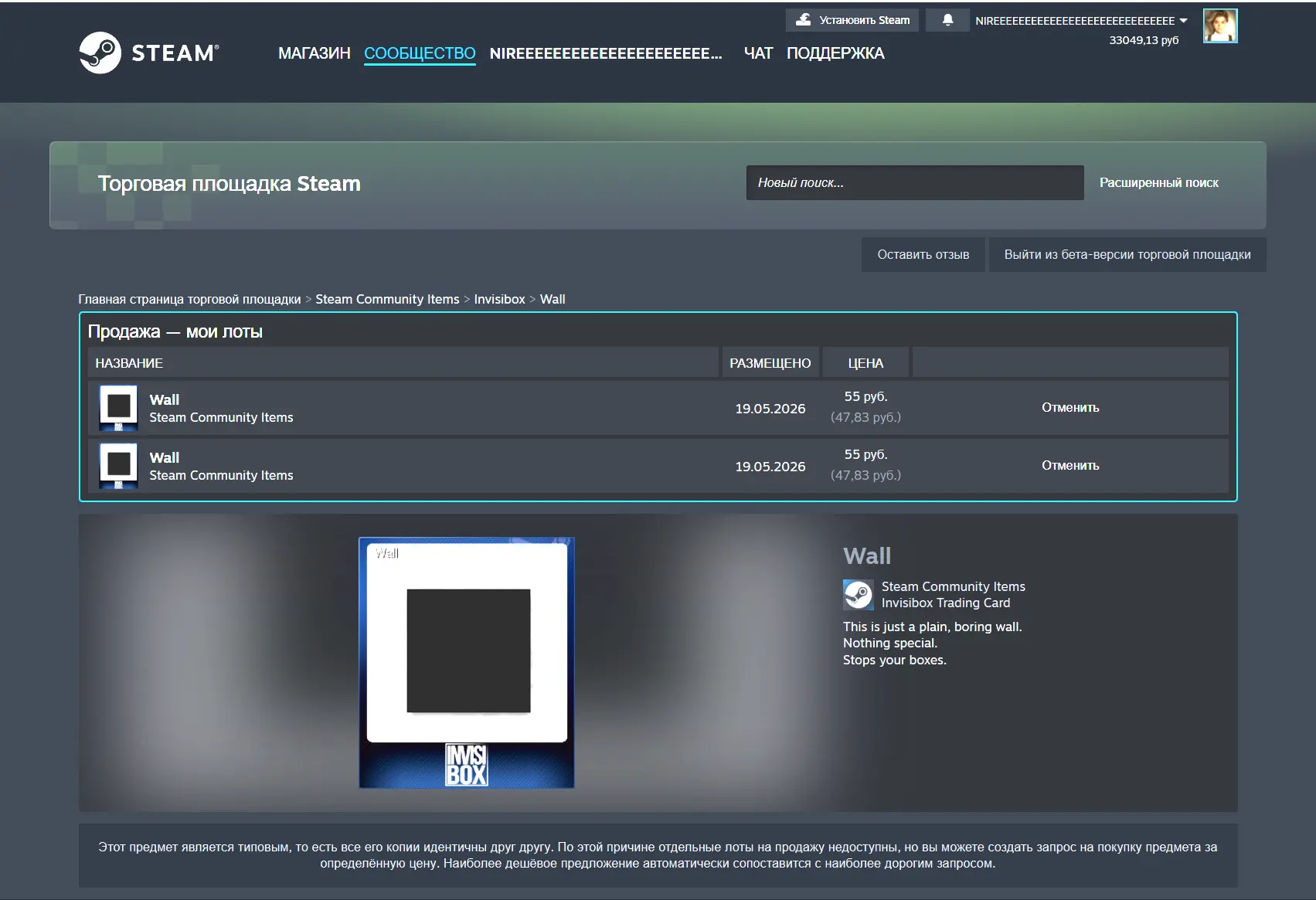Open the Invisibox breadcrumb link
The image size is (1316, 900).
tap(499, 299)
